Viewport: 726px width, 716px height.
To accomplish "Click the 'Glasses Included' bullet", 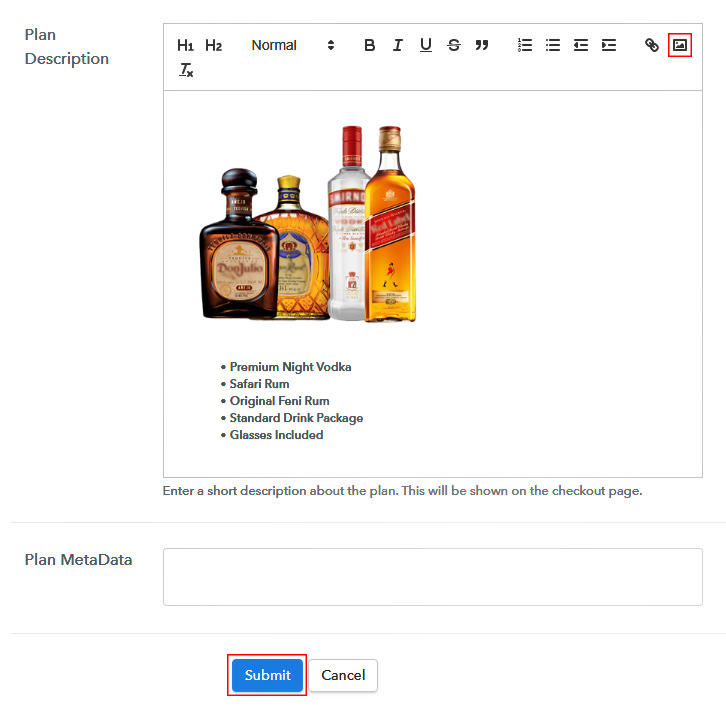I will click(276, 435).
